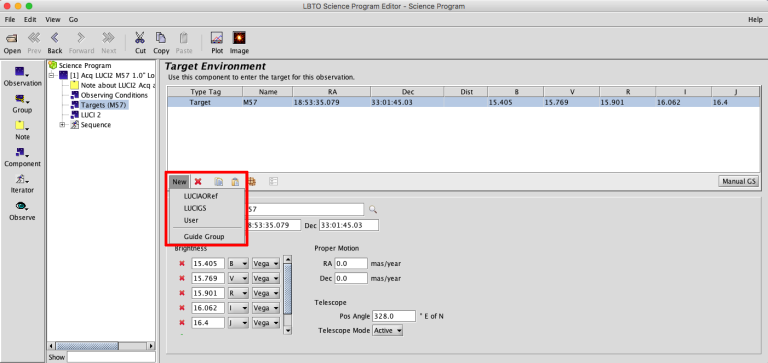Click the Pos Angle input field
Viewport: 768px width, 363px height.
(x=394, y=316)
